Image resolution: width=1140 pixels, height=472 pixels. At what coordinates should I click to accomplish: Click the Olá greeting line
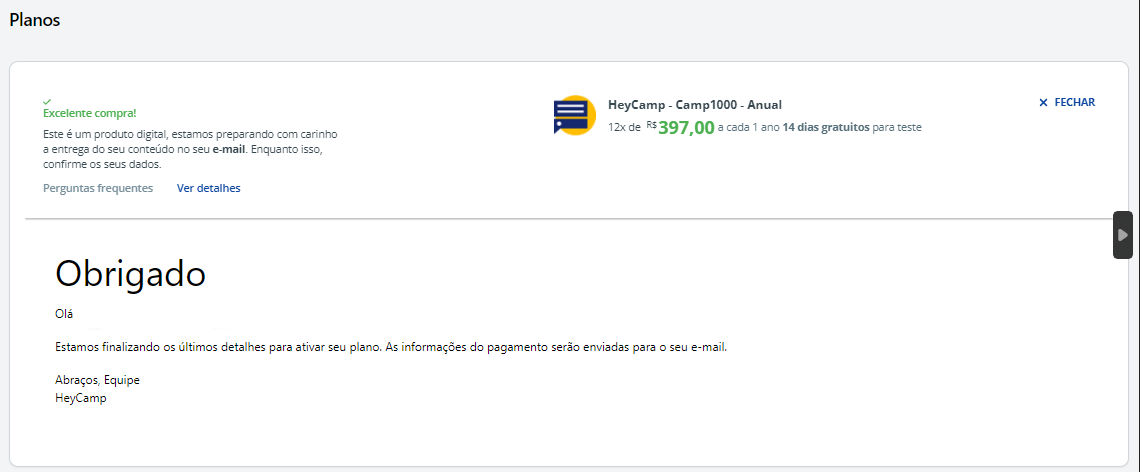[x=64, y=313]
